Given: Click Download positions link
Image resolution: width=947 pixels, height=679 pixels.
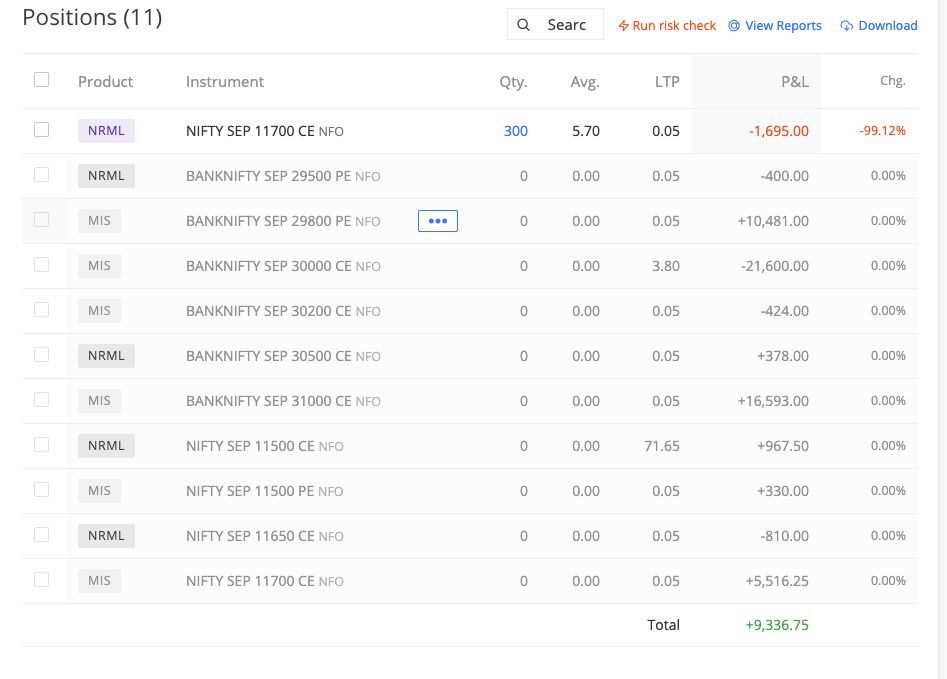Looking at the screenshot, I should coord(887,26).
